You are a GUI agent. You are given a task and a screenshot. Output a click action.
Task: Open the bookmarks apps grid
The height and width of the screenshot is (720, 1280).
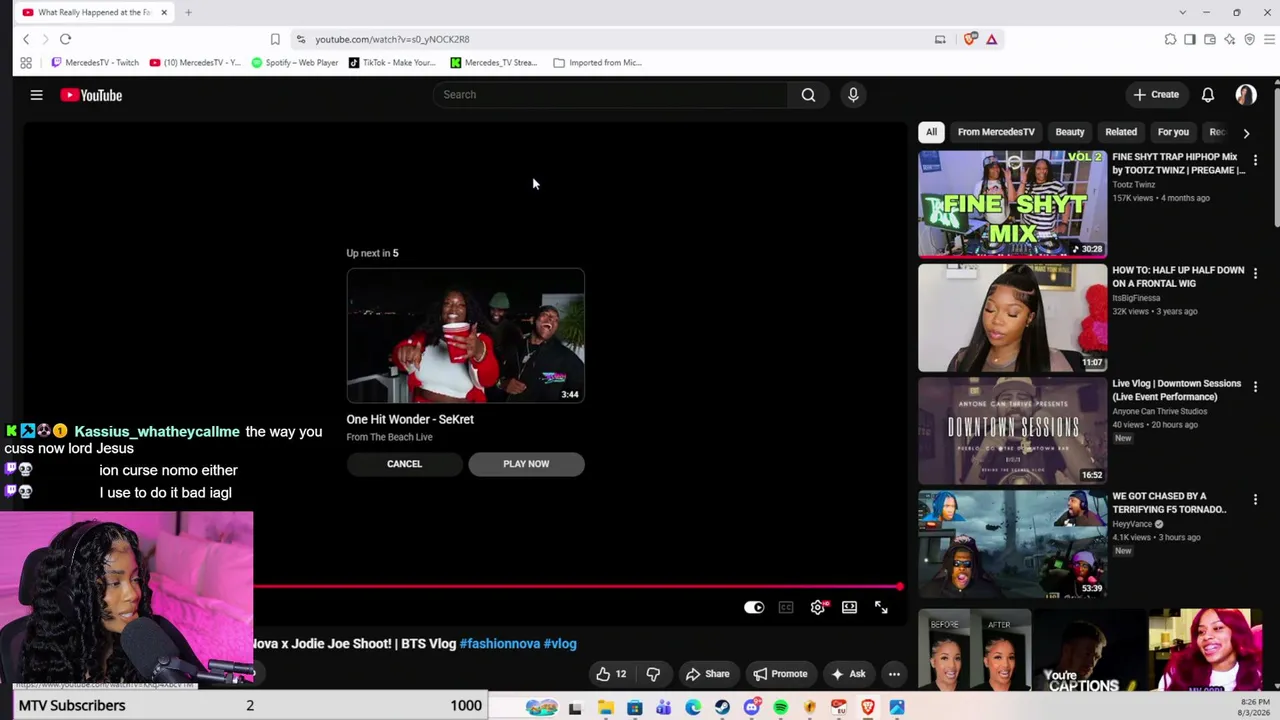(x=26, y=62)
